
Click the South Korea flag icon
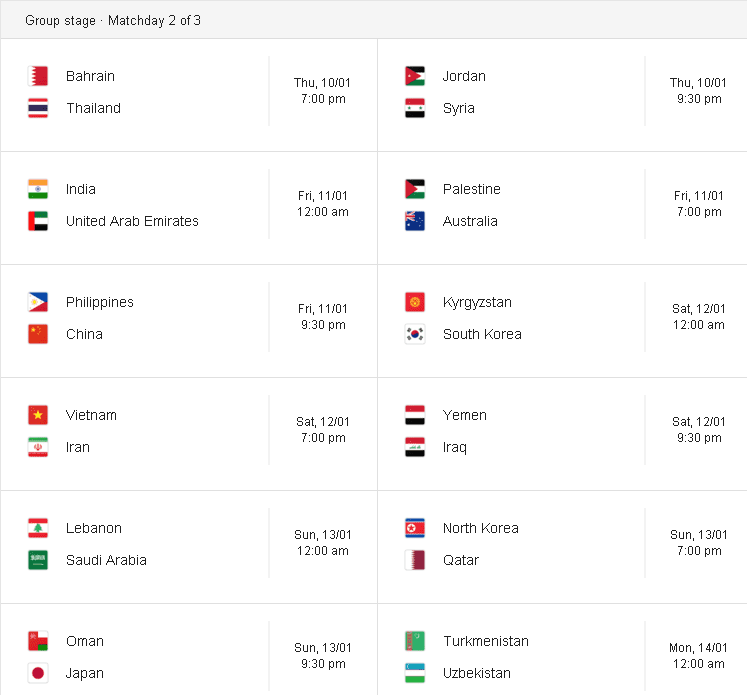click(x=415, y=334)
